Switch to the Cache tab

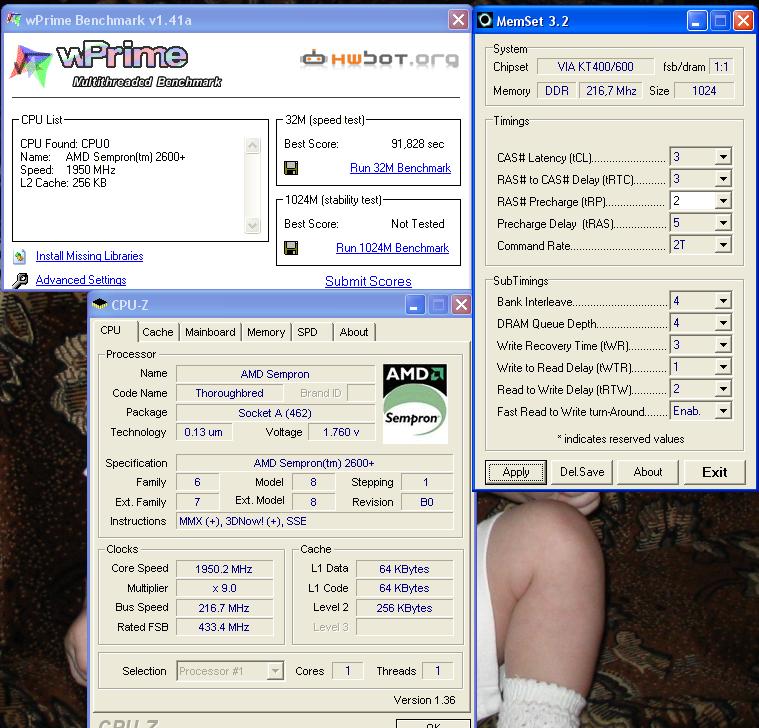click(x=158, y=333)
